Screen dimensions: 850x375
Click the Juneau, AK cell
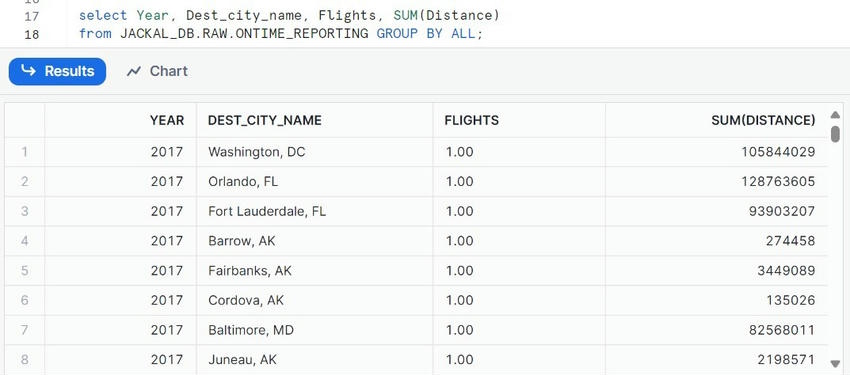pos(315,359)
